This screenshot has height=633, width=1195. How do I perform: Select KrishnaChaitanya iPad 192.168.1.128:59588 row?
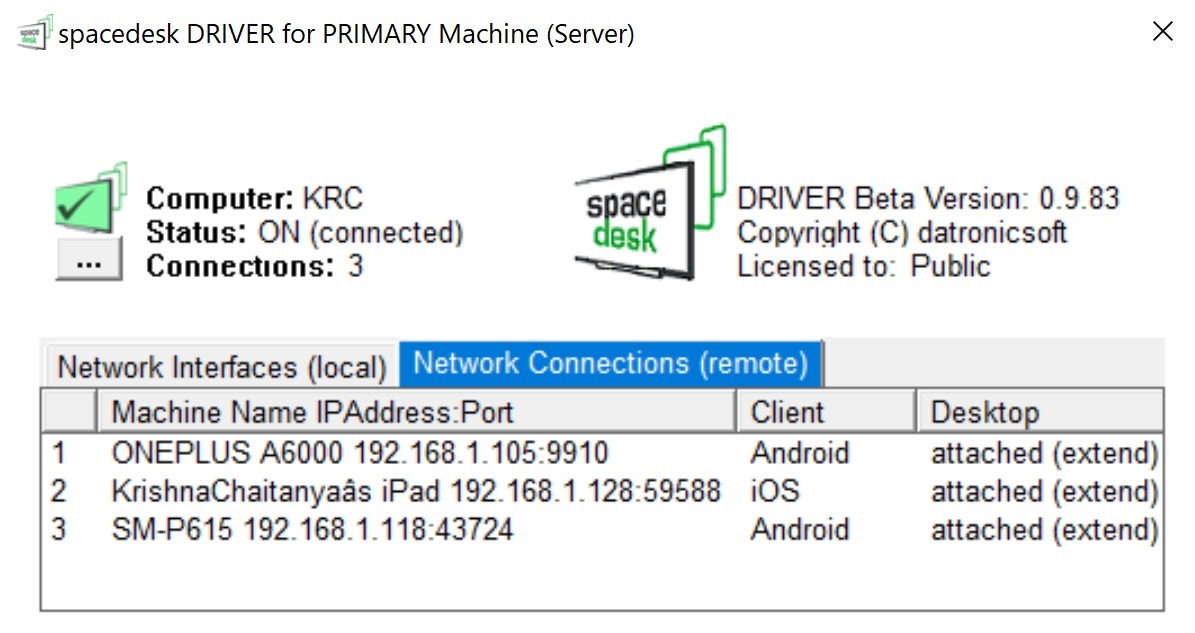coord(602,491)
